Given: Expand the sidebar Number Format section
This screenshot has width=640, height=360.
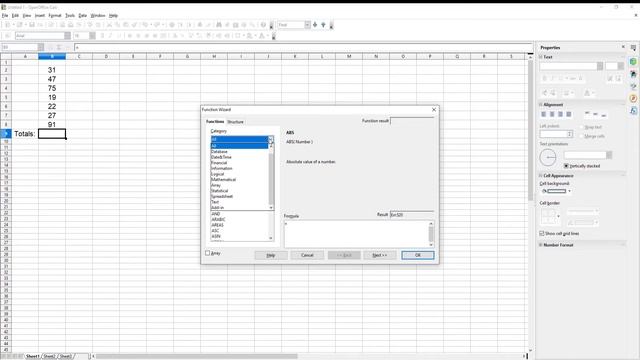Looking at the screenshot, I should click(541, 245).
